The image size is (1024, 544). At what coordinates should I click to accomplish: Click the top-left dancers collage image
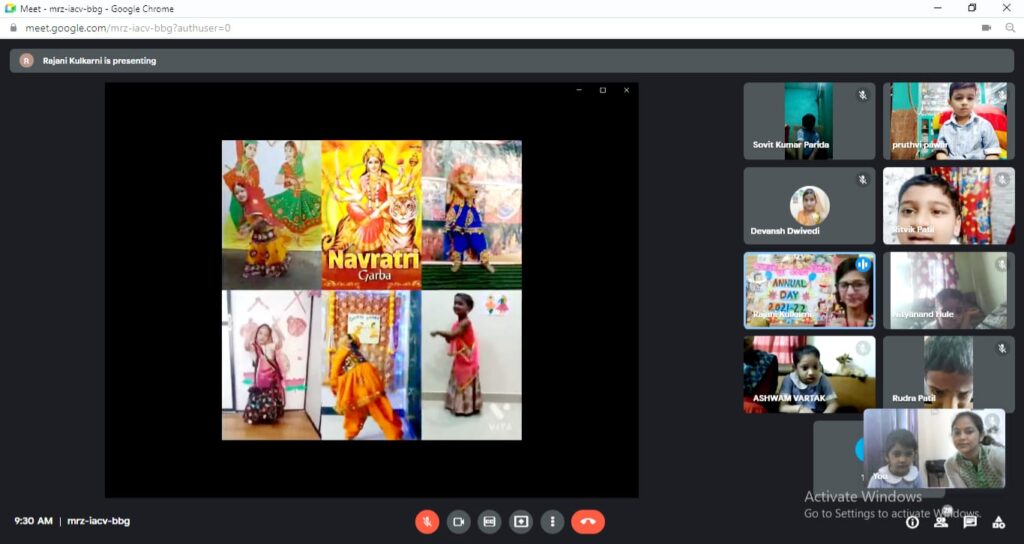click(272, 215)
